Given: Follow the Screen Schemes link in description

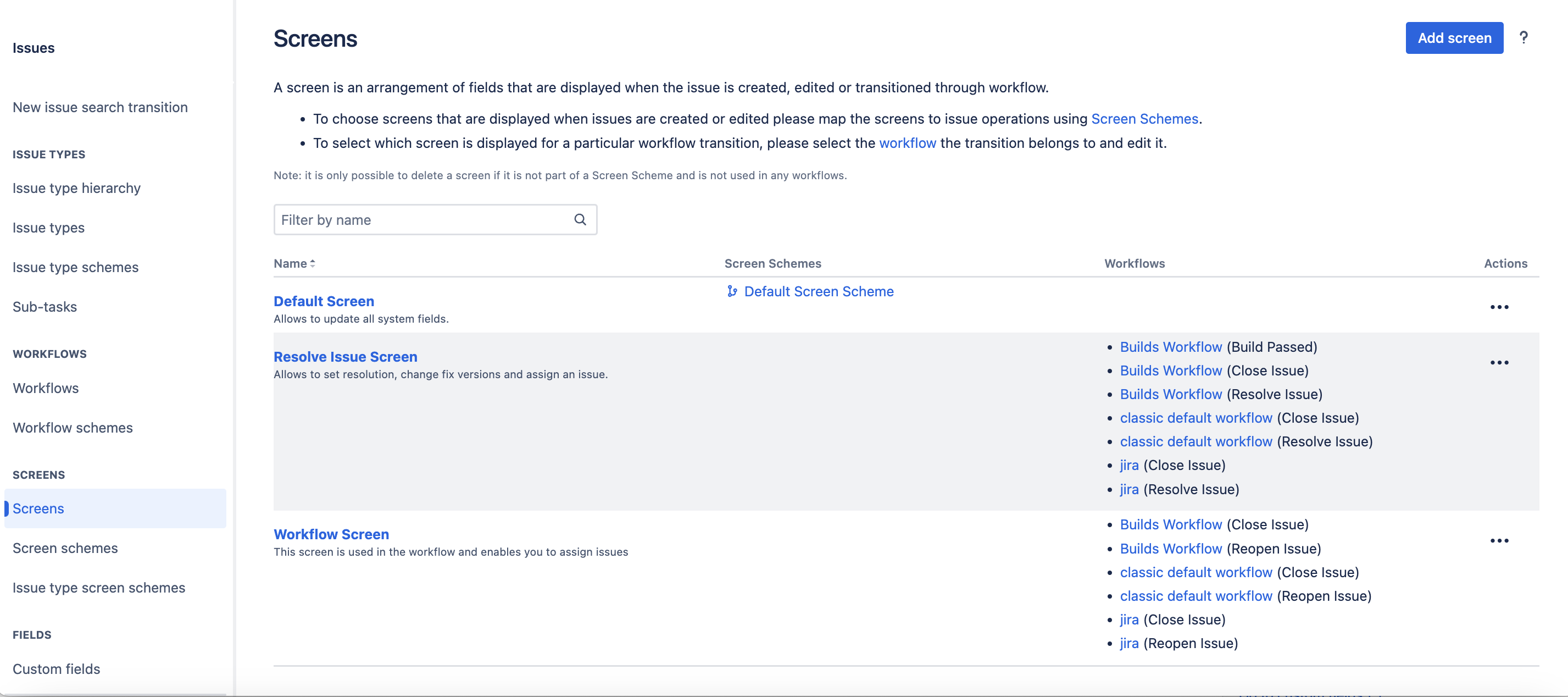Looking at the screenshot, I should click(x=1144, y=118).
